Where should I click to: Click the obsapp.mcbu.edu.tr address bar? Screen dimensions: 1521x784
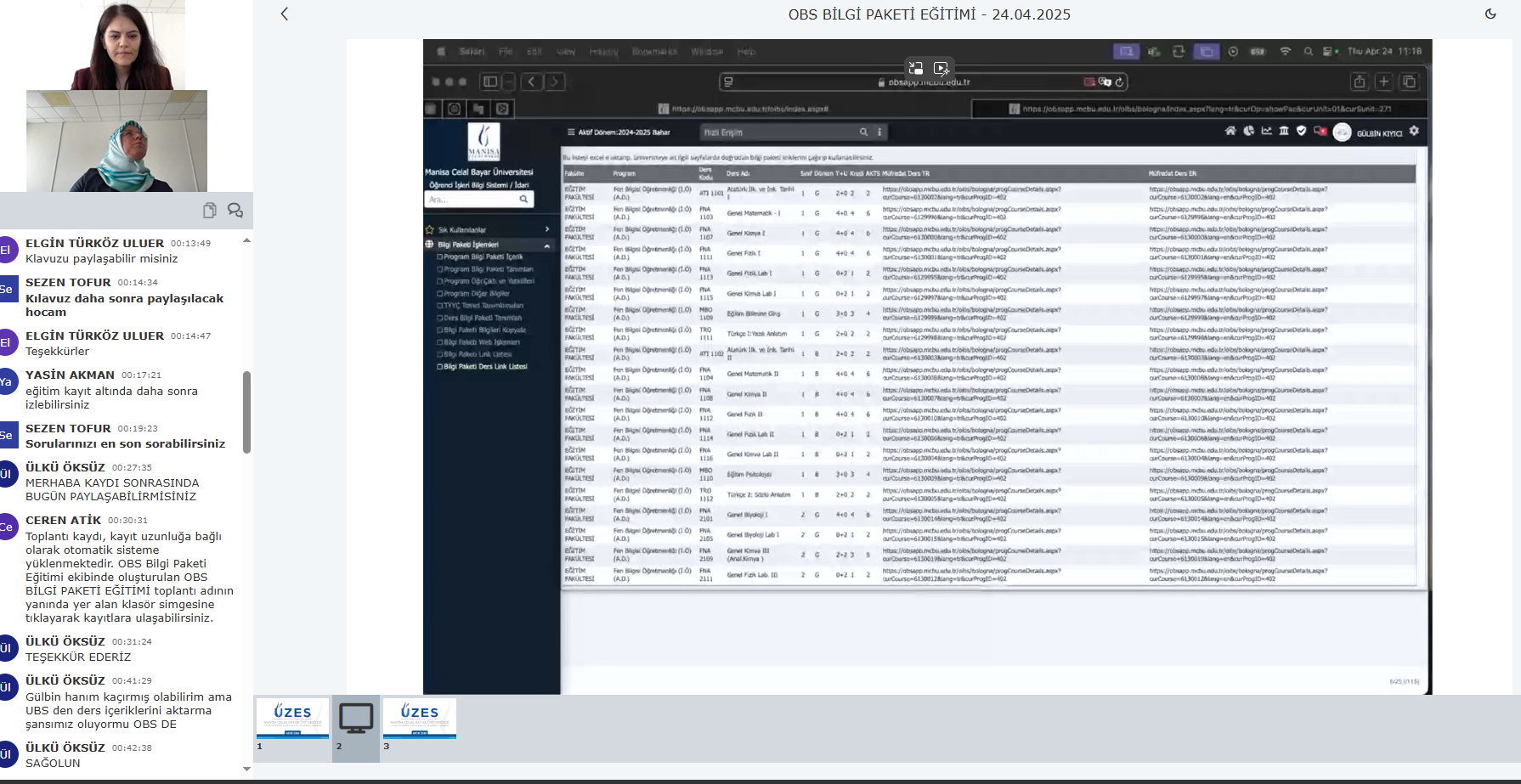coord(924,82)
